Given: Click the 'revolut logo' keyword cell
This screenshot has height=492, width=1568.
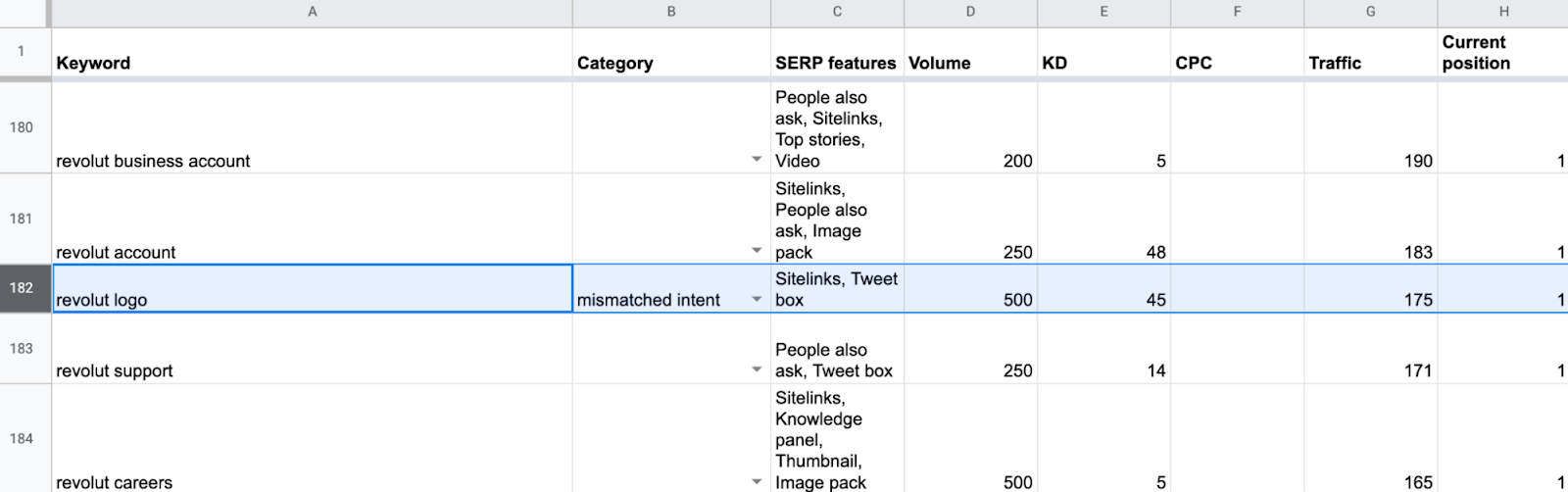Looking at the screenshot, I should [x=312, y=289].
